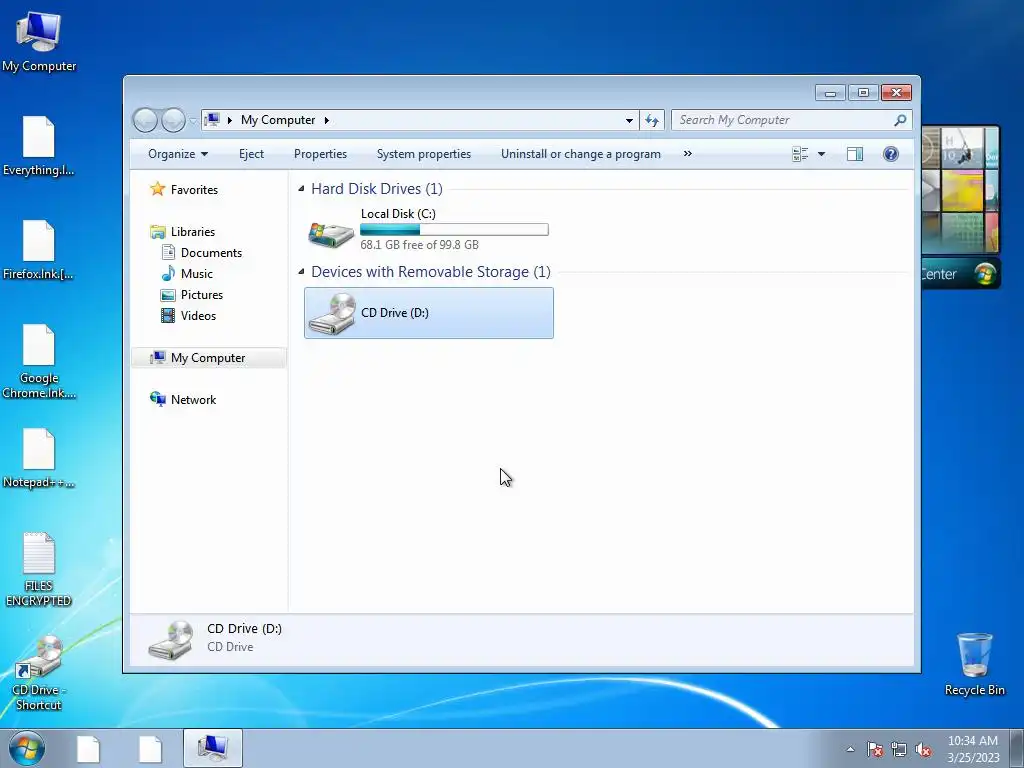Open the network tray icon
The image size is (1024, 768).
point(899,749)
